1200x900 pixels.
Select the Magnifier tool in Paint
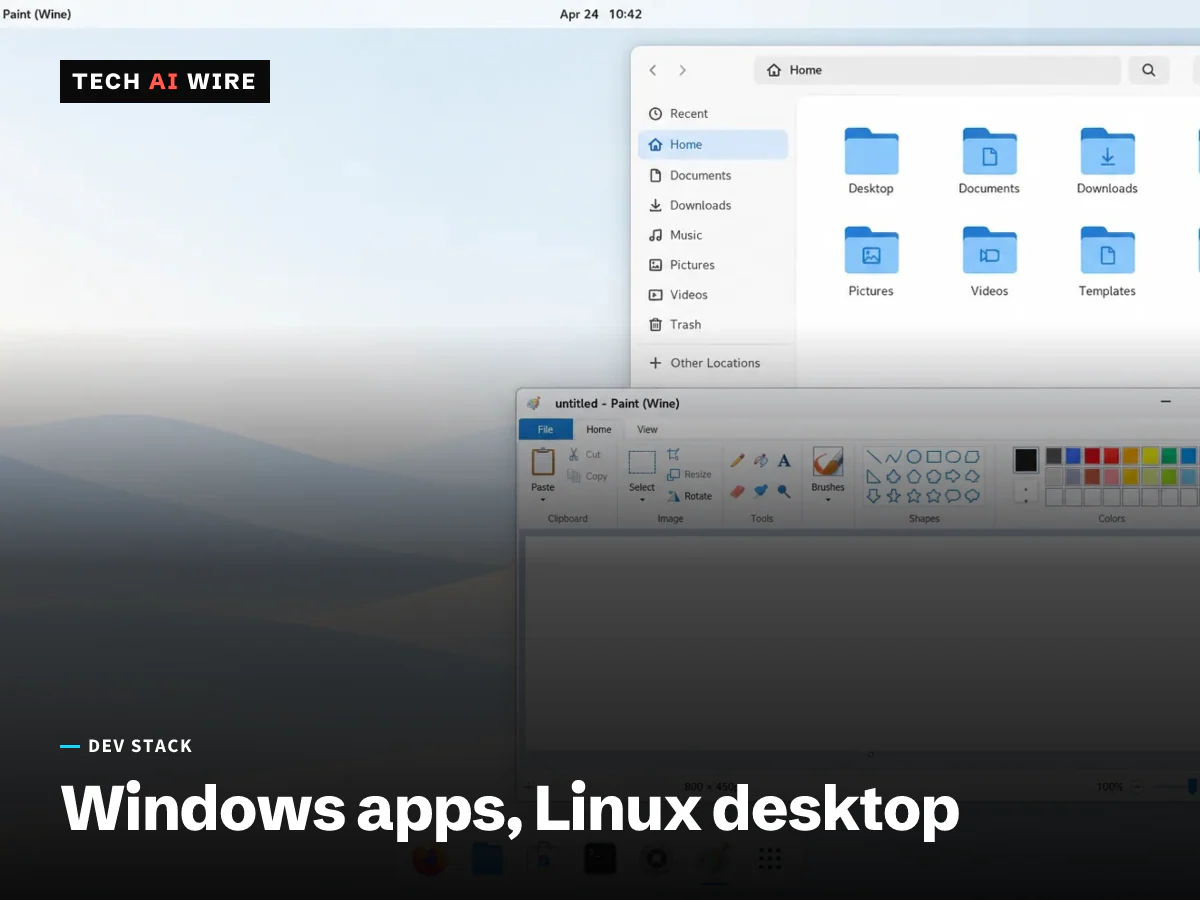[784, 491]
